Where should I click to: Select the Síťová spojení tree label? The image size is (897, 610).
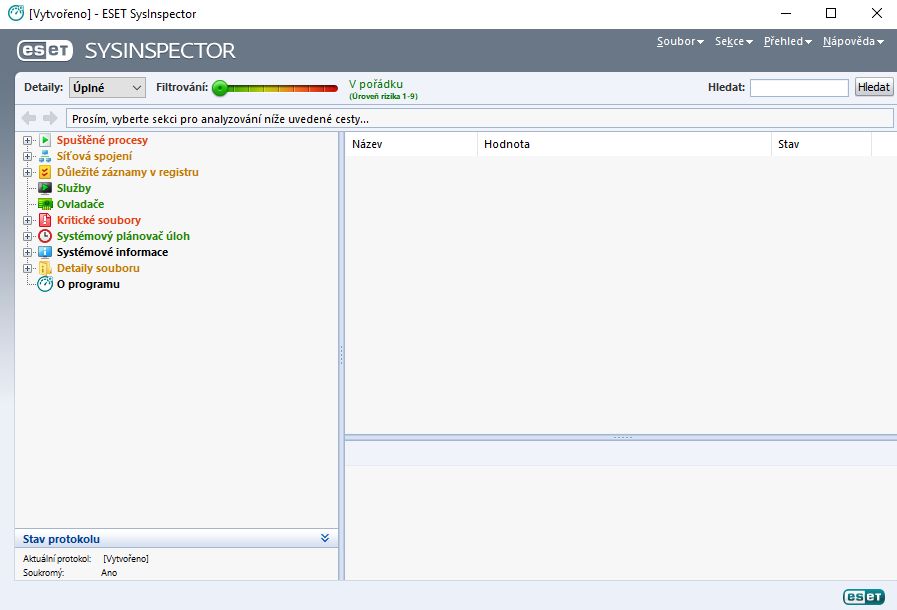(94, 156)
